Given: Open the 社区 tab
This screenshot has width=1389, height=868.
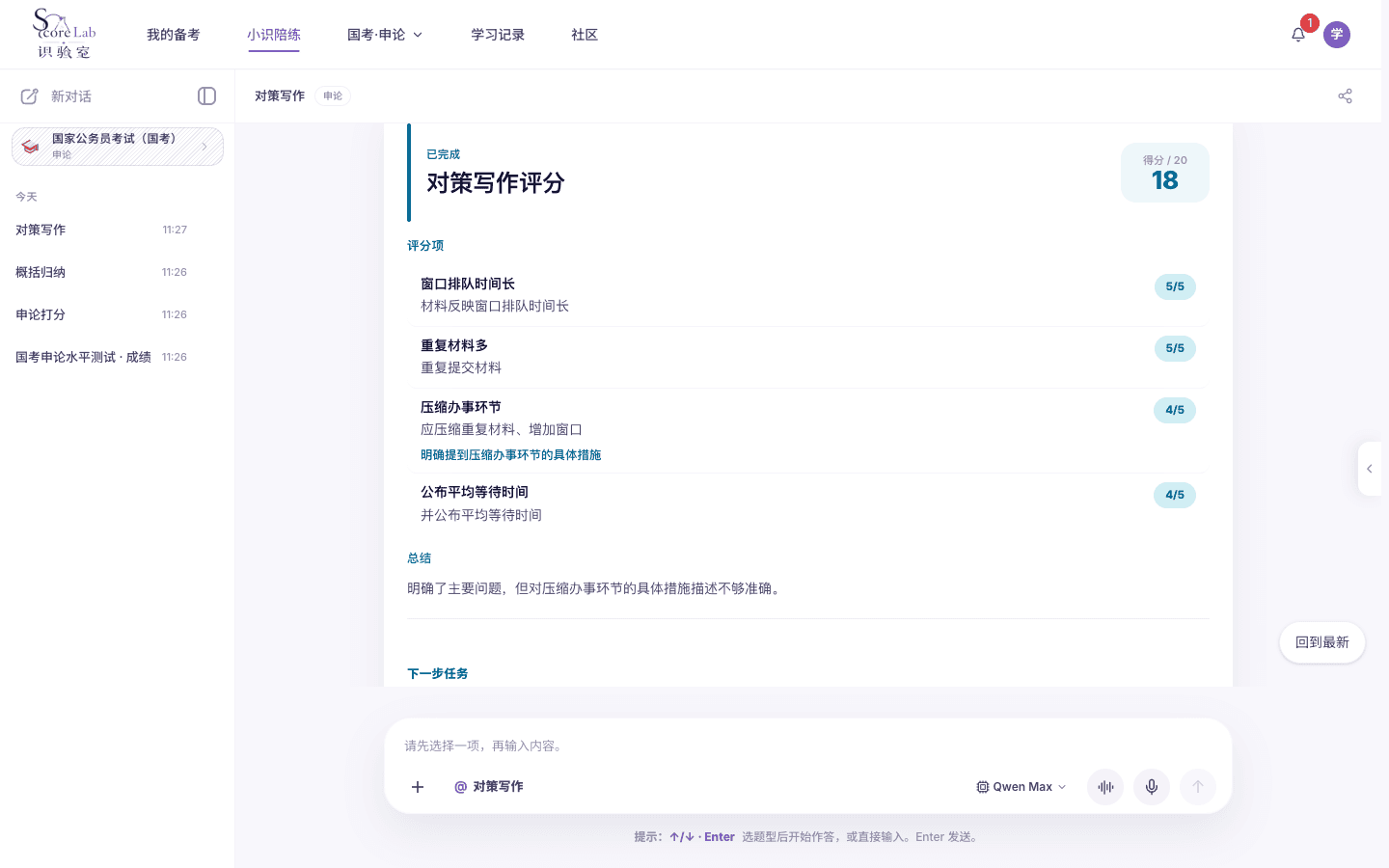Looking at the screenshot, I should click(x=585, y=35).
